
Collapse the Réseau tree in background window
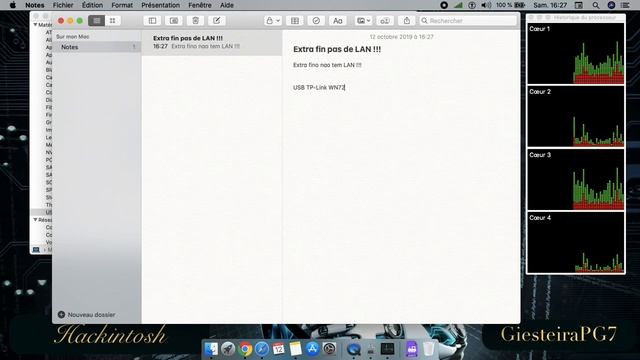click(35, 220)
